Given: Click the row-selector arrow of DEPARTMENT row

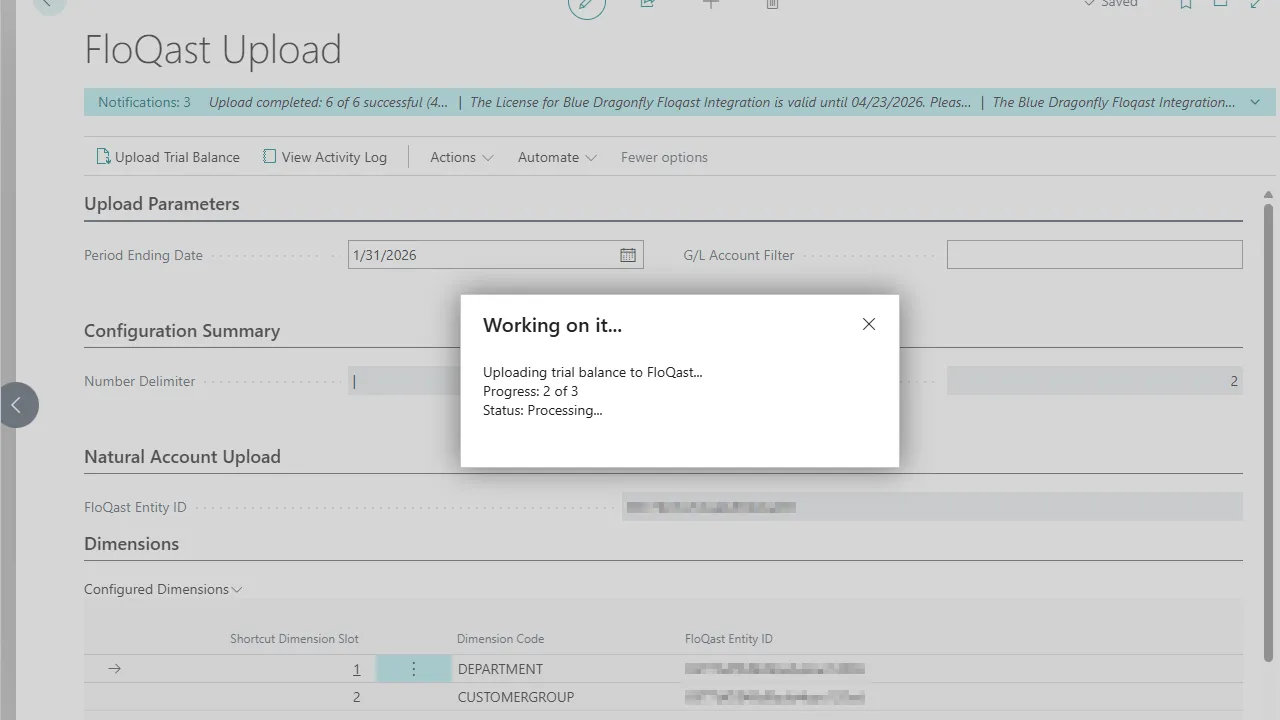Looking at the screenshot, I should coord(114,669).
